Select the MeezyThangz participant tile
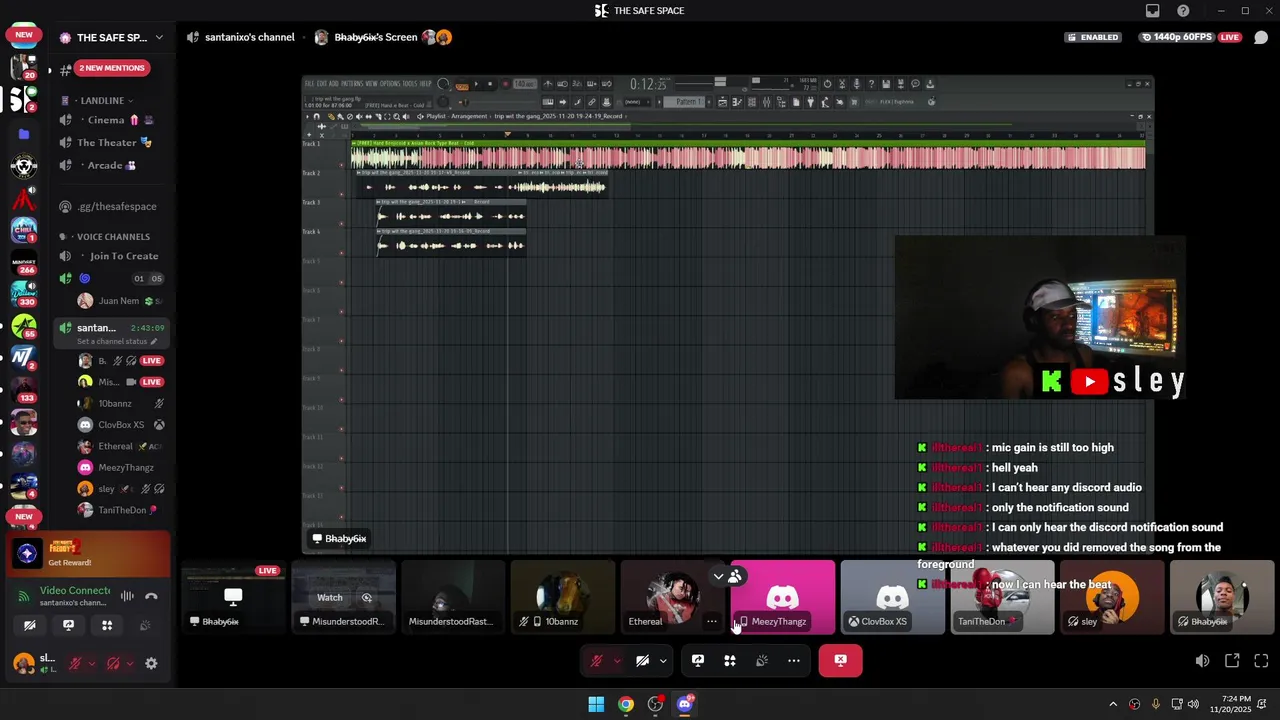This screenshot has width=1280, height=720. coord(783,597)
